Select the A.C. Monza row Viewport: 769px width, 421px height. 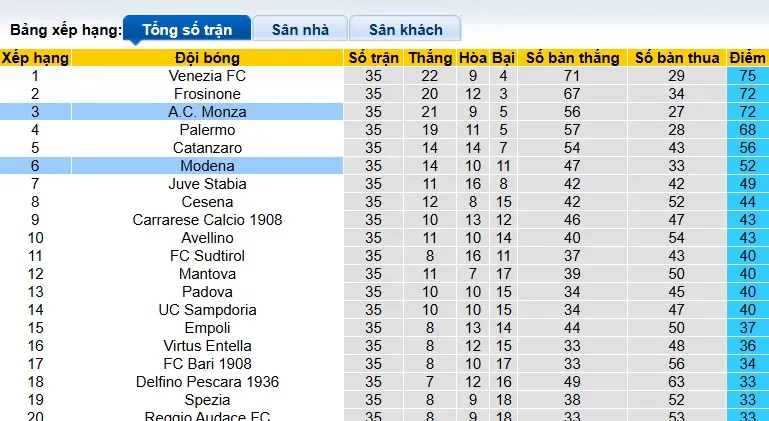[208, 112]
